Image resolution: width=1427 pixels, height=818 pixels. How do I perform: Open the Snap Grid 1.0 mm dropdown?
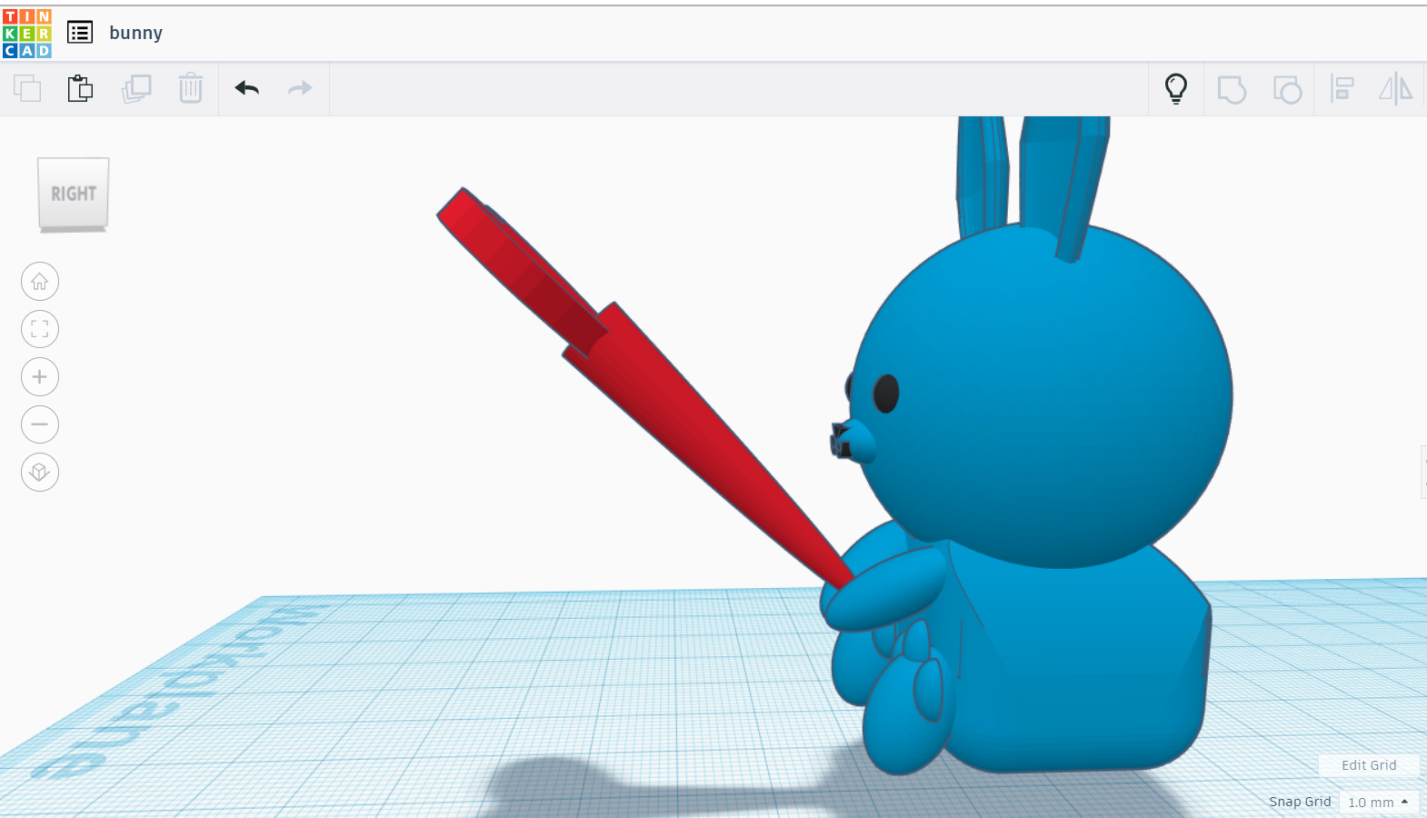(x=1379, y=802)
